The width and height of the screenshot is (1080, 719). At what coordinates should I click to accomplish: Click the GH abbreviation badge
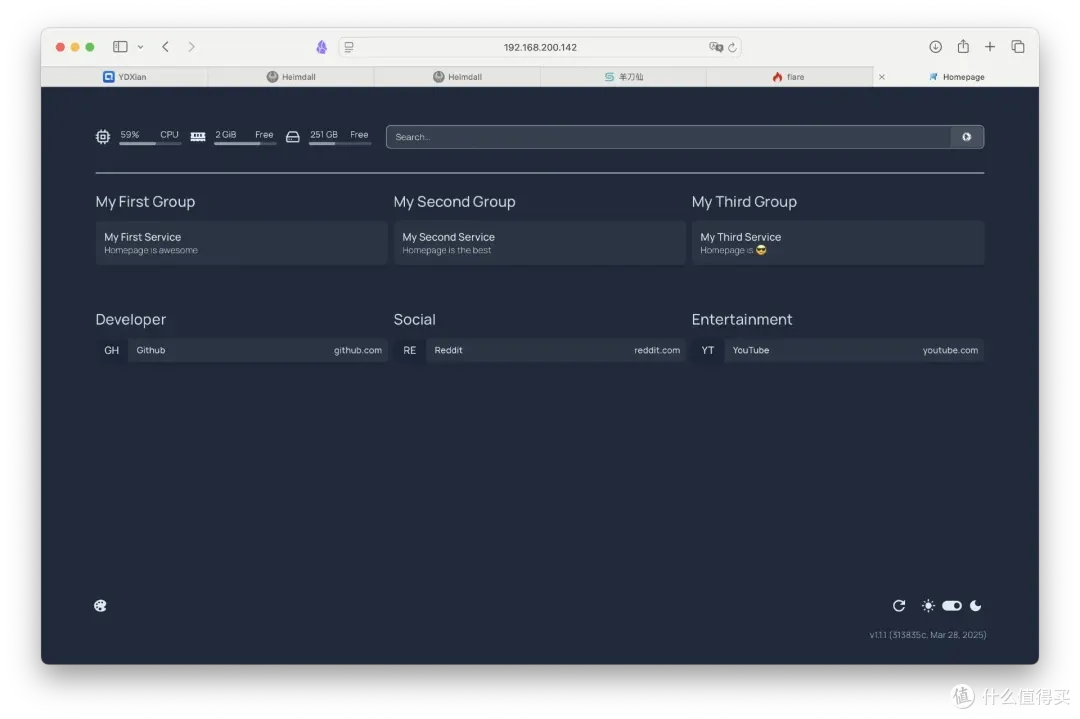[112, 350]
